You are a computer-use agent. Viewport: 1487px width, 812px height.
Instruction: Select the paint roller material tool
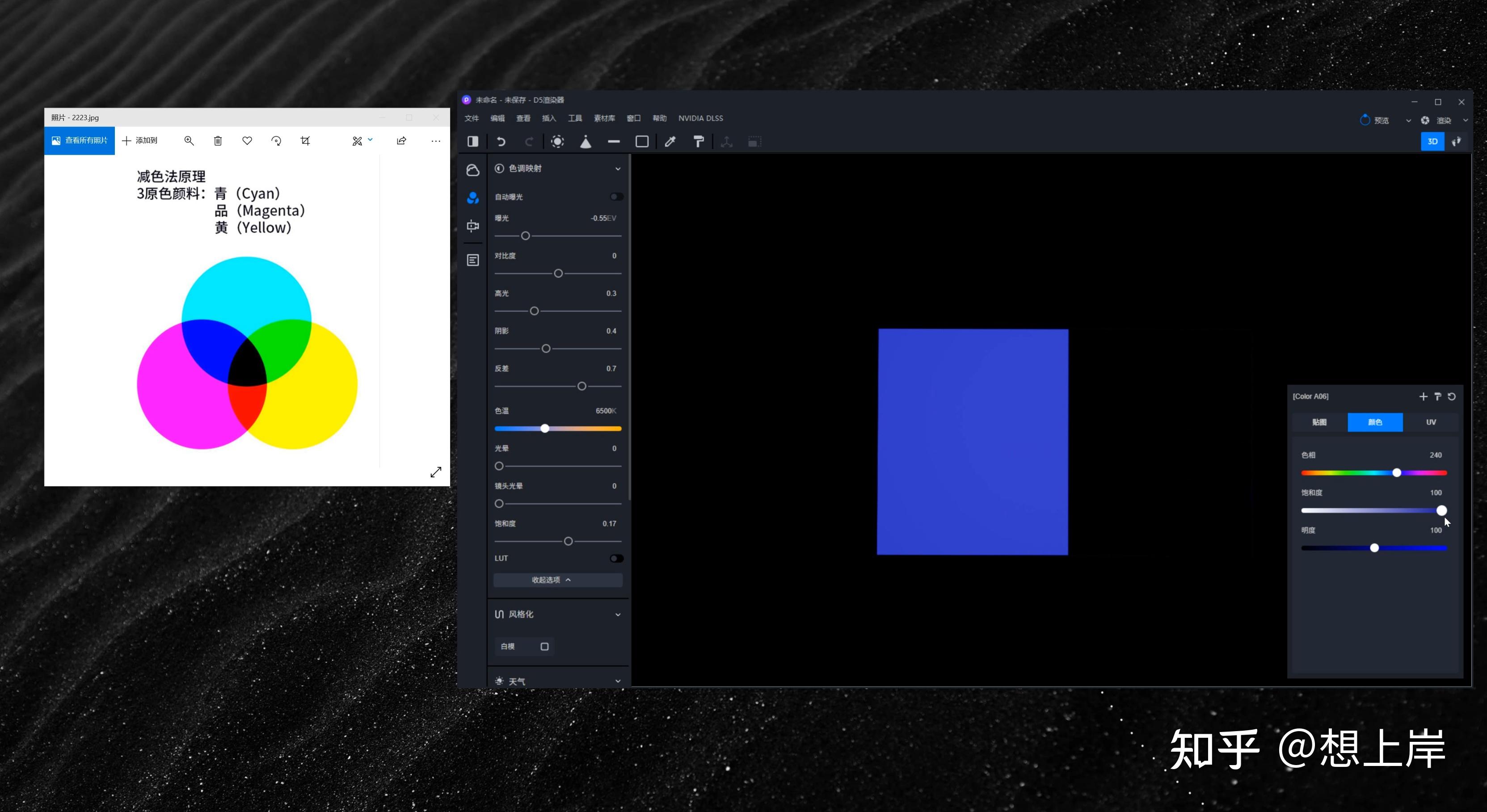699,141
